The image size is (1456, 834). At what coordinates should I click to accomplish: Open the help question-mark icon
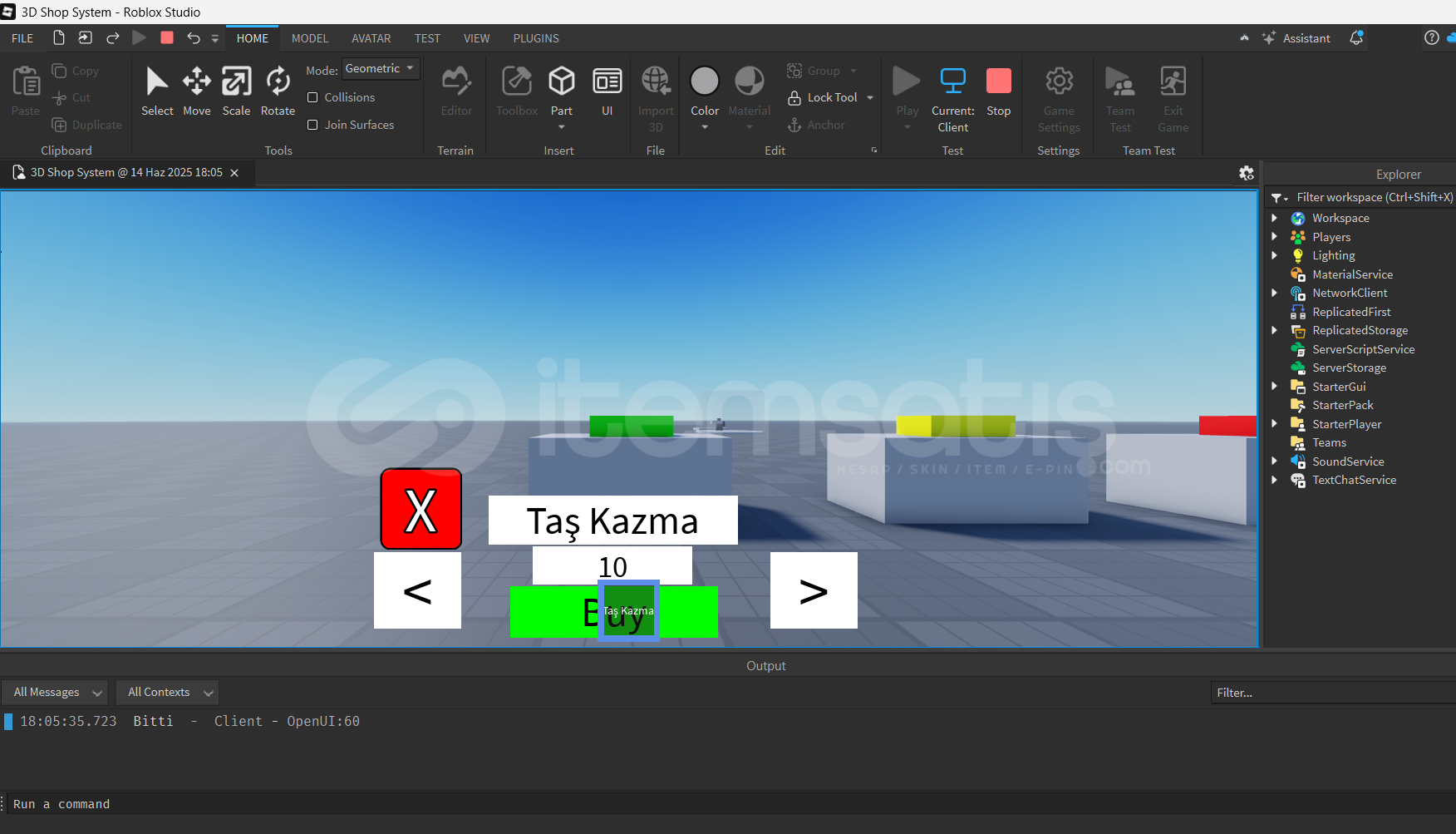tap(1431, 37)
